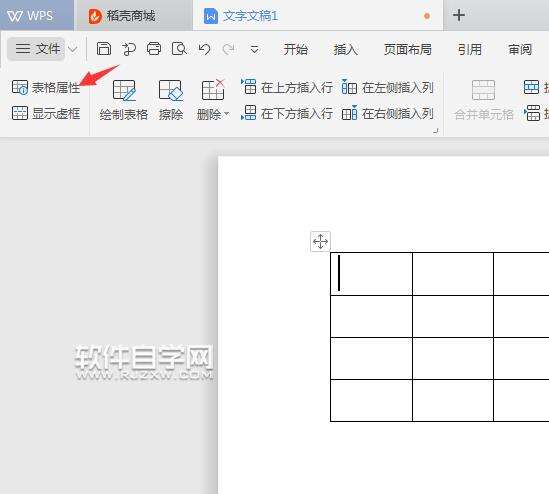The image size is (549, 494).
Task: Click the table move handle
Action: click(320, 241)
